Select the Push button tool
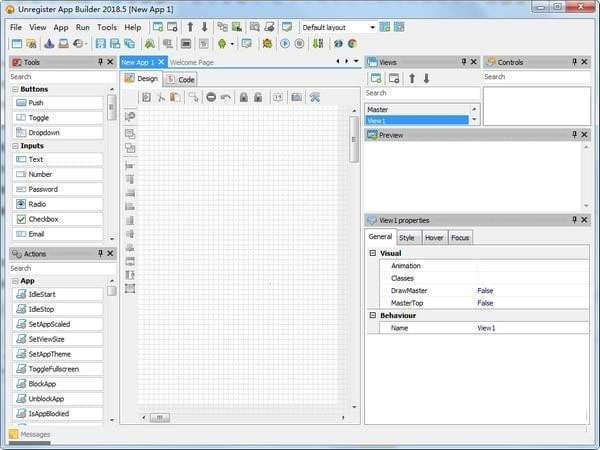 58,103
